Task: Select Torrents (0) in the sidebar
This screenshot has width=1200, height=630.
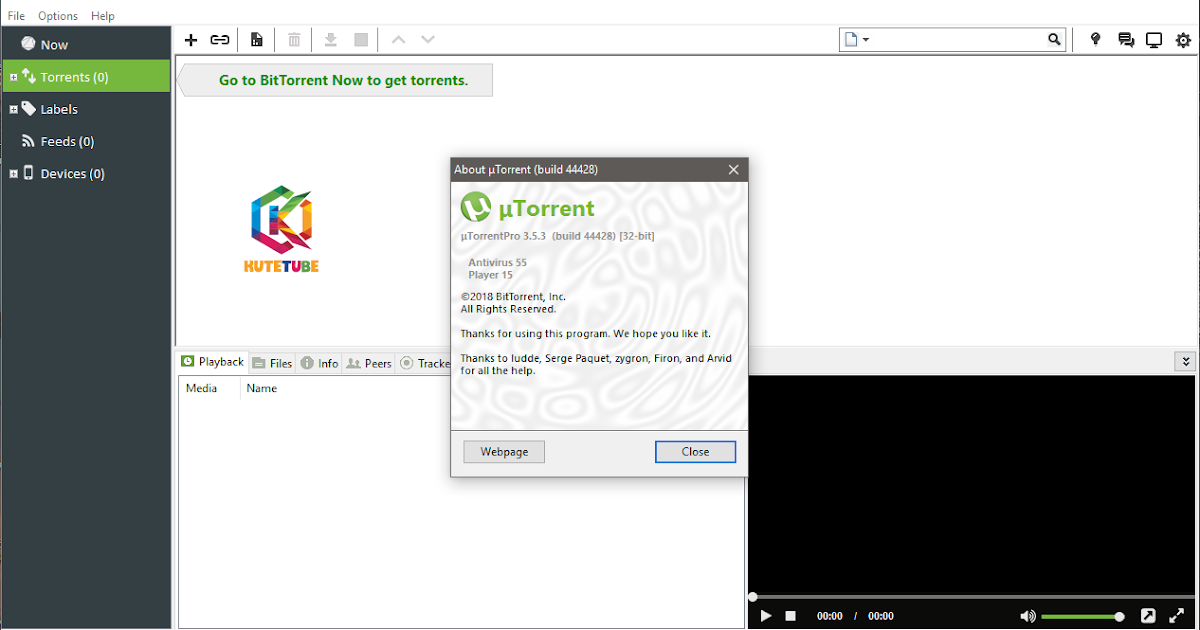Action: tap(86, 77)
